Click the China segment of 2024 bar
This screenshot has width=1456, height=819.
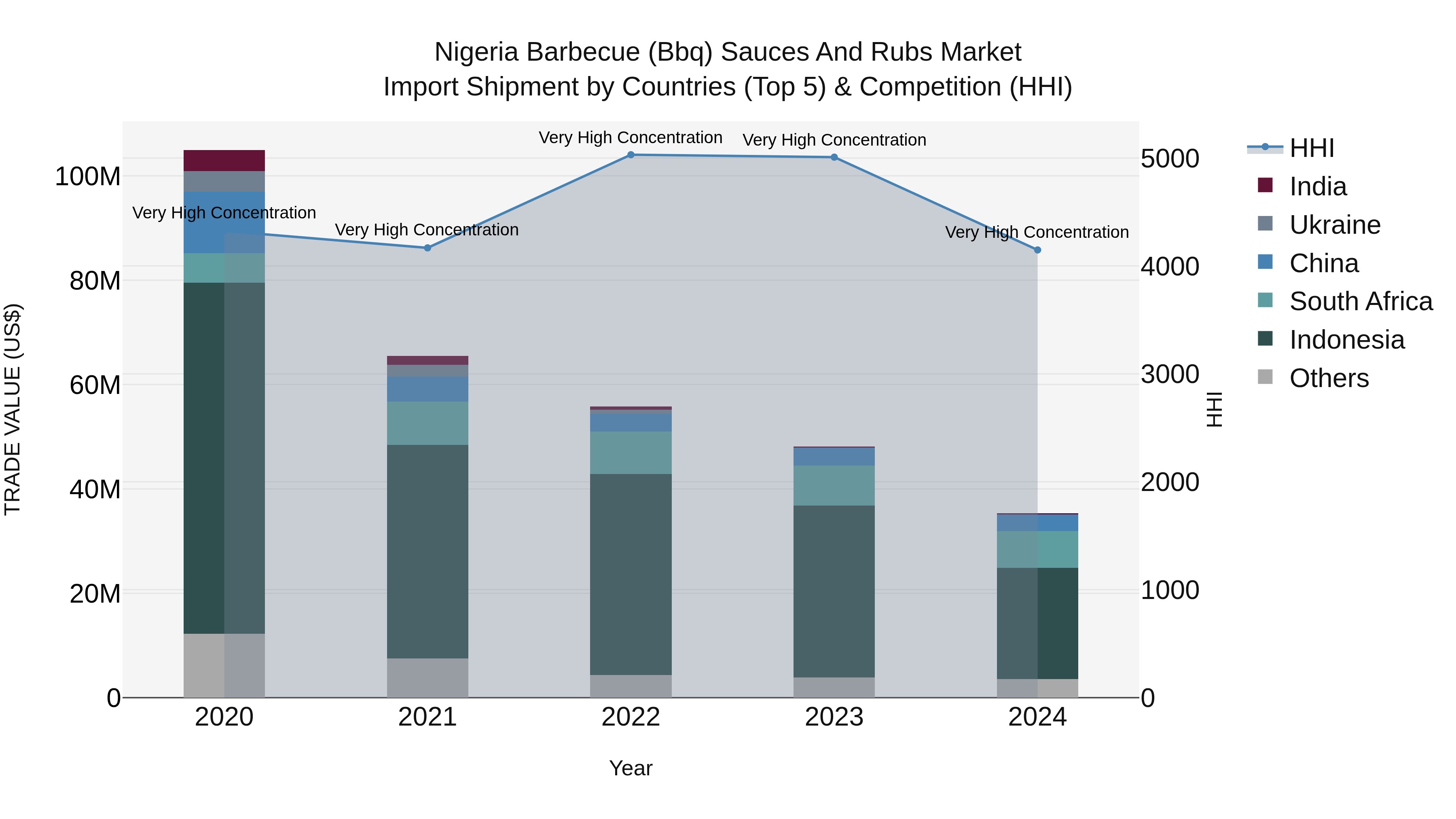1037,523
